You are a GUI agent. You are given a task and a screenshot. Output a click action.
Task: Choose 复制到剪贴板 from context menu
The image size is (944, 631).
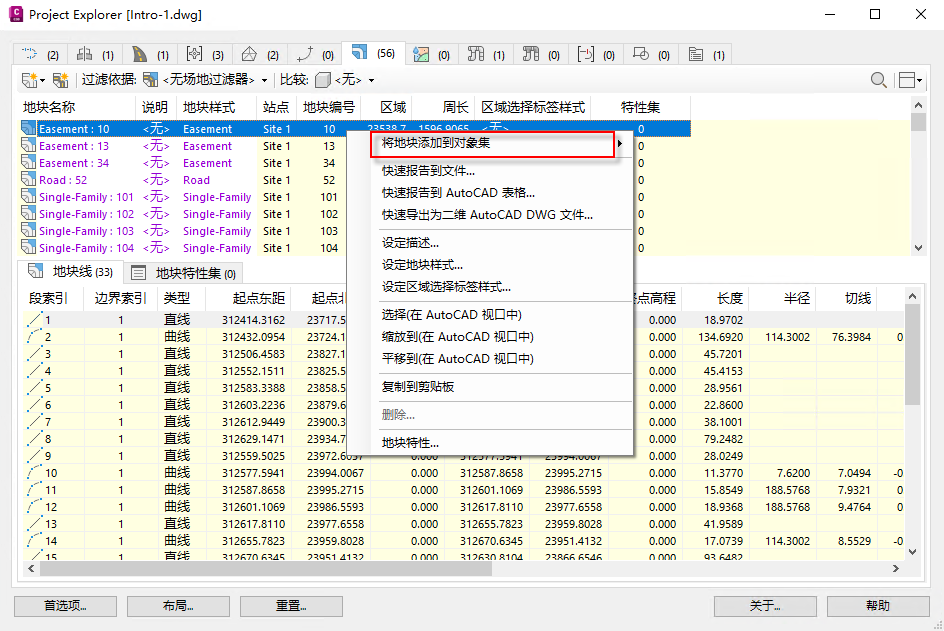418,387
